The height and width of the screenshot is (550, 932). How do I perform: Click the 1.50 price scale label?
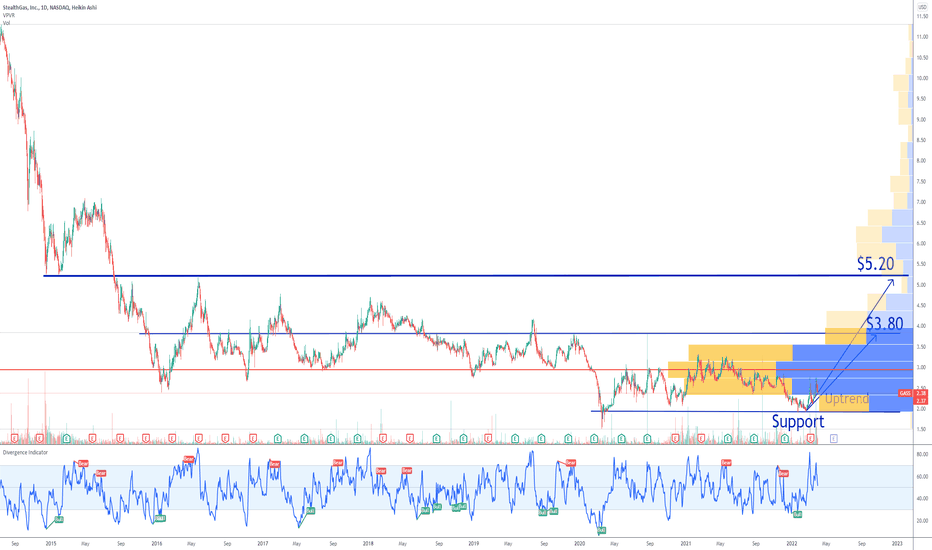pos(921,429)
